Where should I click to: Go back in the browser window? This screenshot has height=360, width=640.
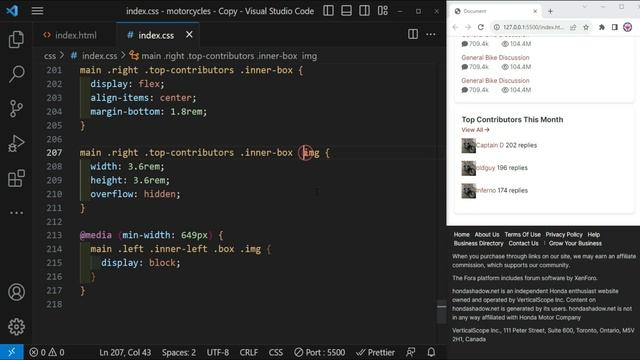pyautogui.click(x=456, y=27)
